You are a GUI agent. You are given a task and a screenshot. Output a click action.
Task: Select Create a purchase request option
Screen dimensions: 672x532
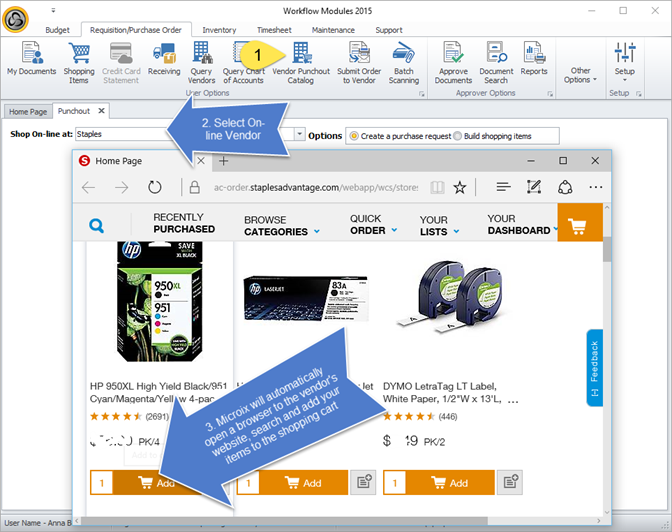pyautogui.click(x=353, y=135)
